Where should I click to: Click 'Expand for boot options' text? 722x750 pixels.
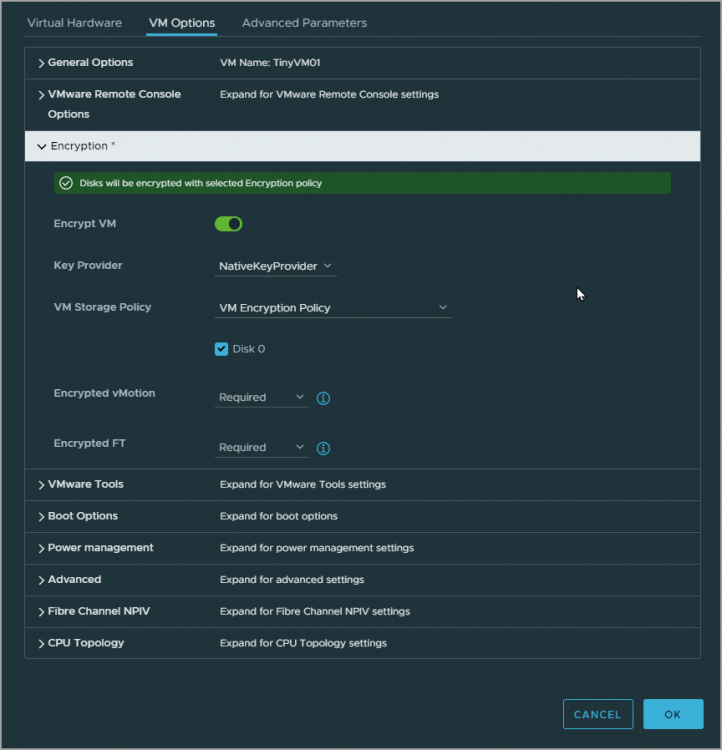[x=278, y=516]
